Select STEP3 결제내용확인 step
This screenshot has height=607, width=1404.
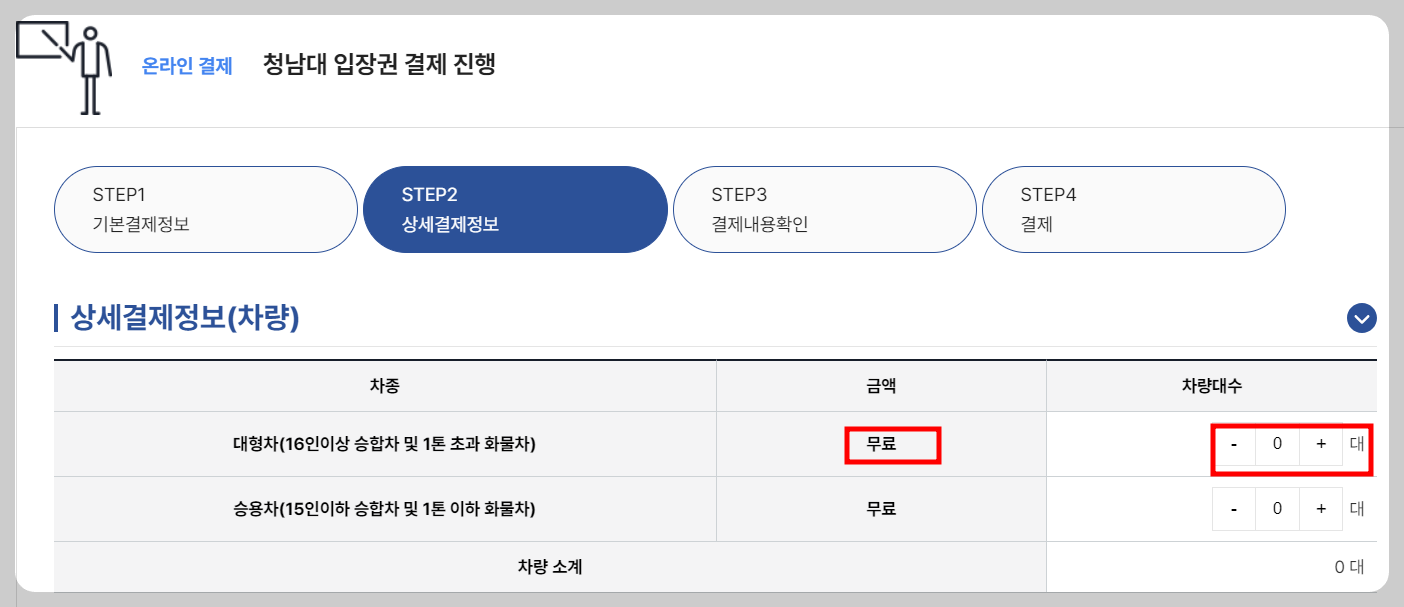[x=824, y=209]
